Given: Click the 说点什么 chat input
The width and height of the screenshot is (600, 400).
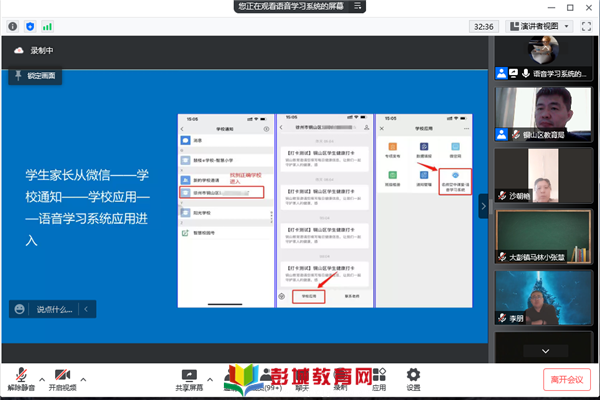Looking at the screenshot, I should tap(54, 309).
